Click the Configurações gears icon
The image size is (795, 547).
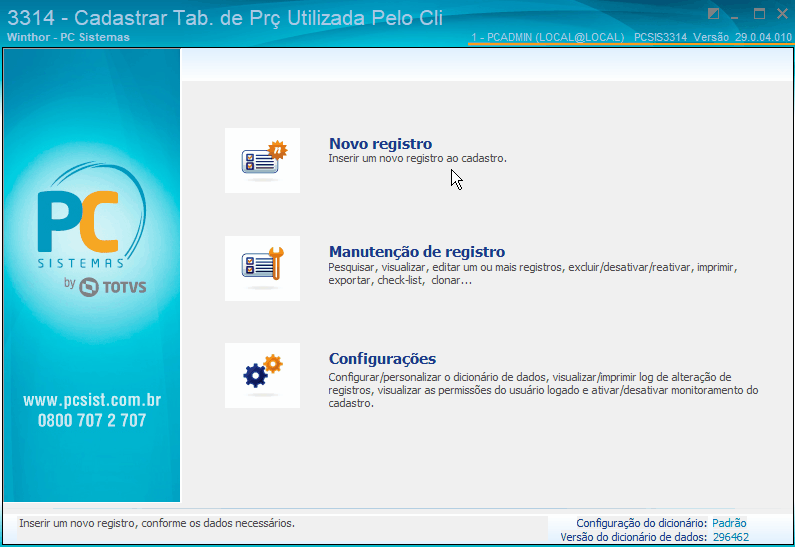pos(262,375)
